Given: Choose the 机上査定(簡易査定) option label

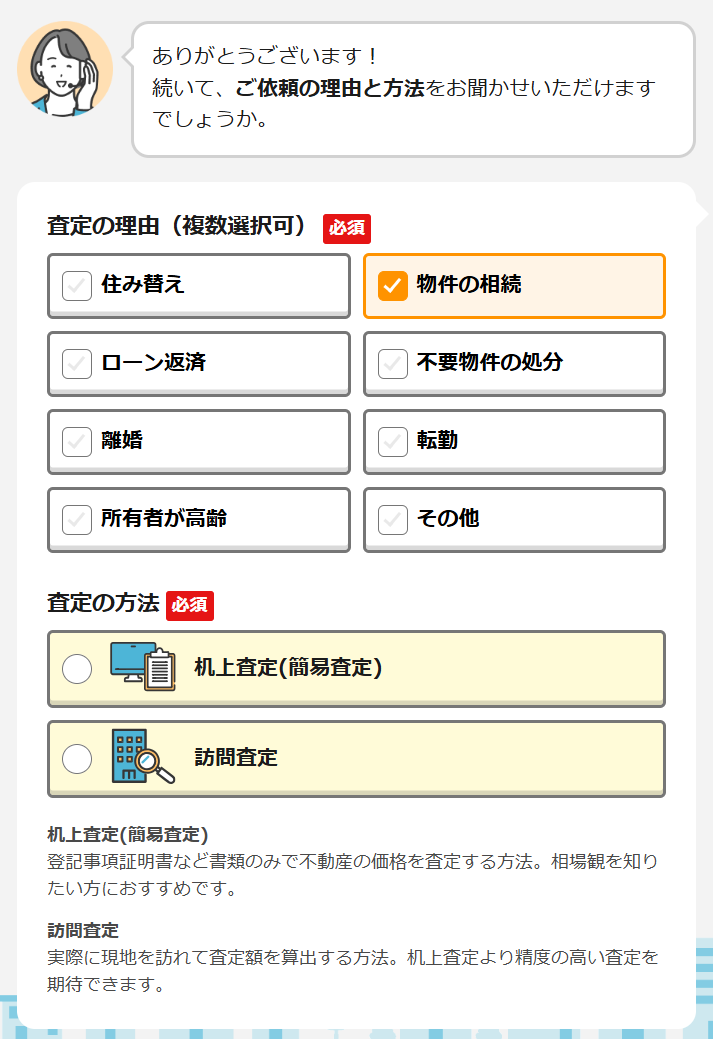Looking at the screenshot, I should pyautogui.click(x=288, y=668).
